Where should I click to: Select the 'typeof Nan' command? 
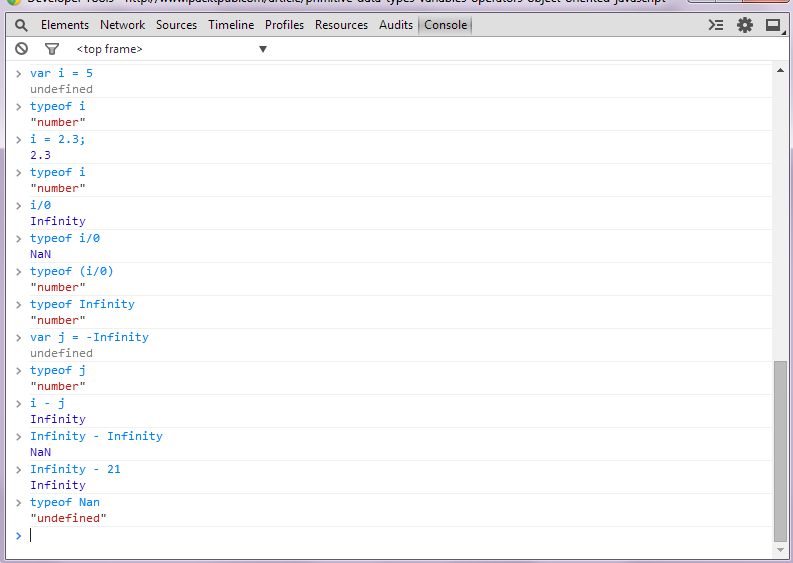(x=65, y=502)
